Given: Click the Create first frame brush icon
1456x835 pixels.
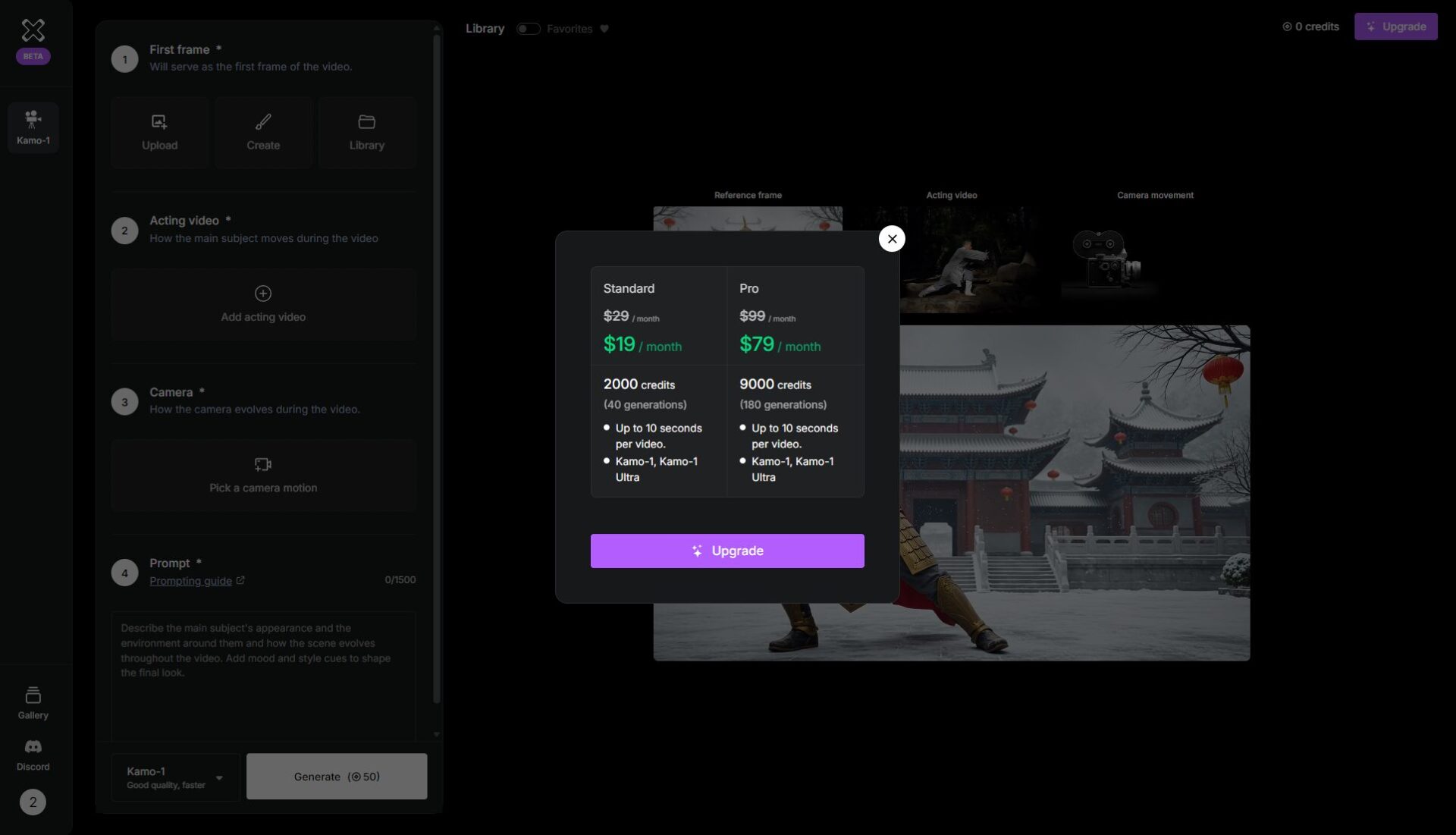Looking at the screenshot, I should click(x=263, y=122).
